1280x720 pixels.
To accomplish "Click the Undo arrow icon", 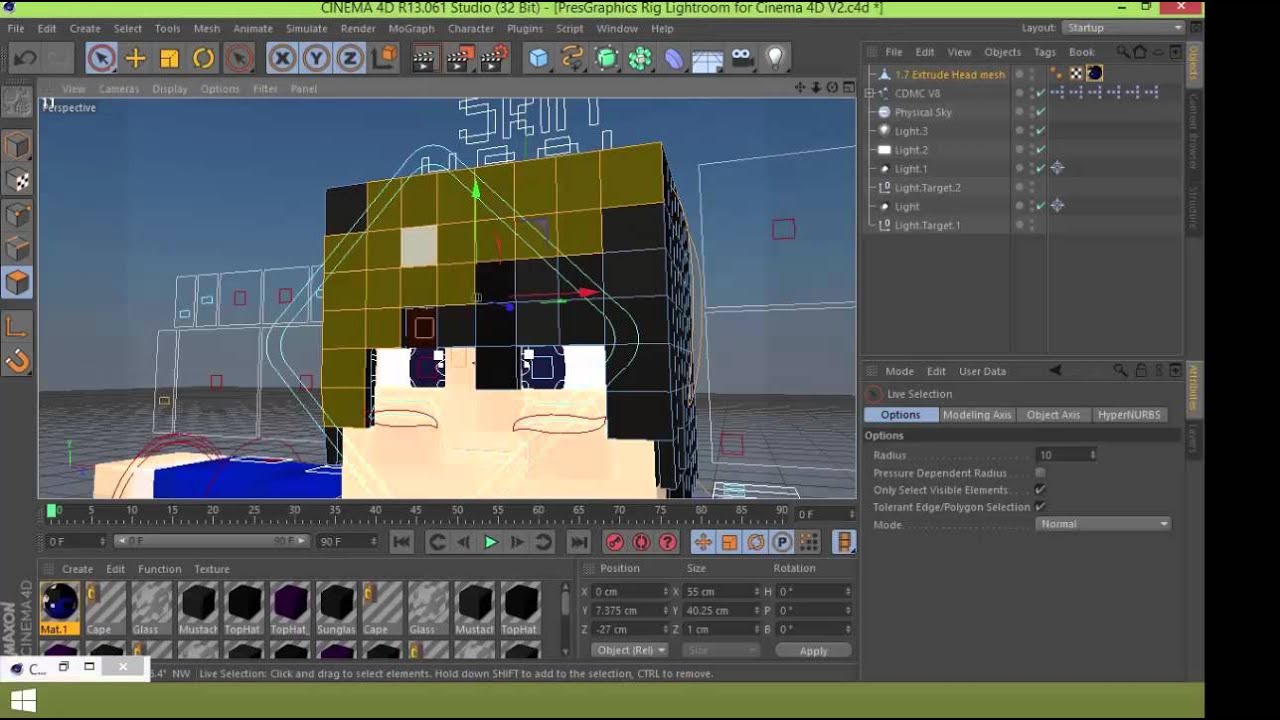I will (x=24, y=58).
